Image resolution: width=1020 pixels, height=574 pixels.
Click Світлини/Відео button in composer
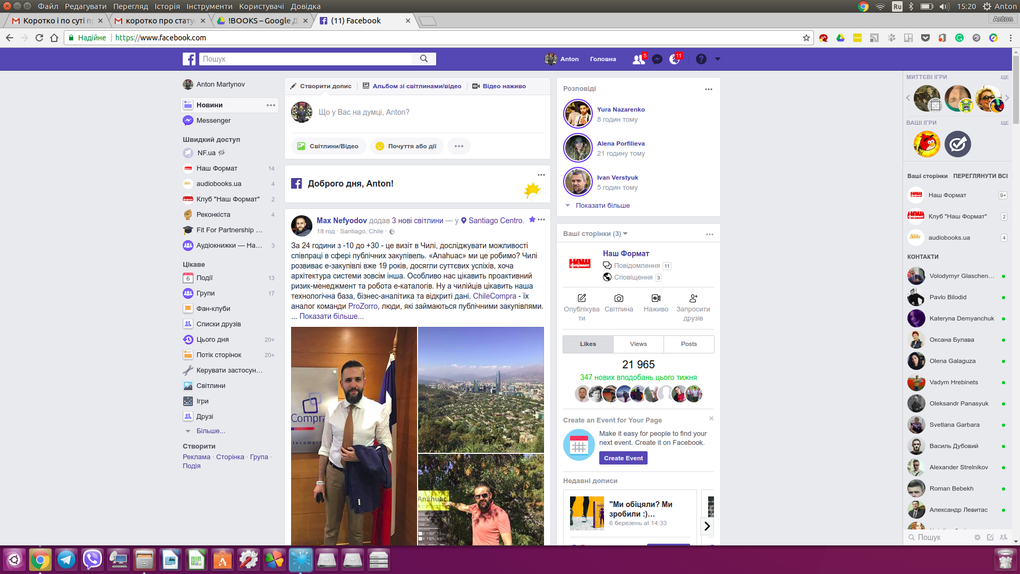click(x=328, y=146)
